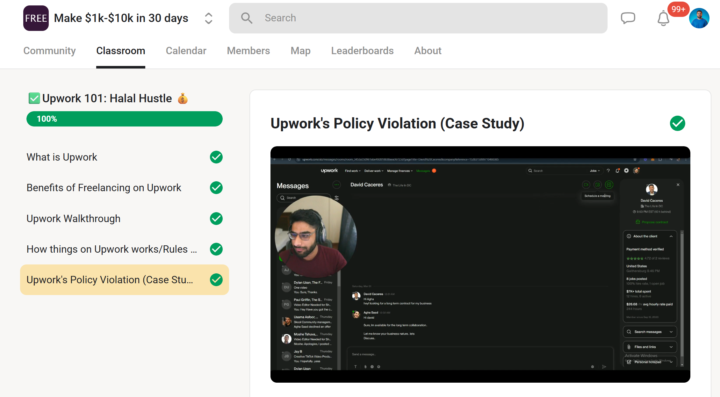Open the notifications bell
Image resolution: width=720 pixels, height=397 pixels.
point(663,18)
